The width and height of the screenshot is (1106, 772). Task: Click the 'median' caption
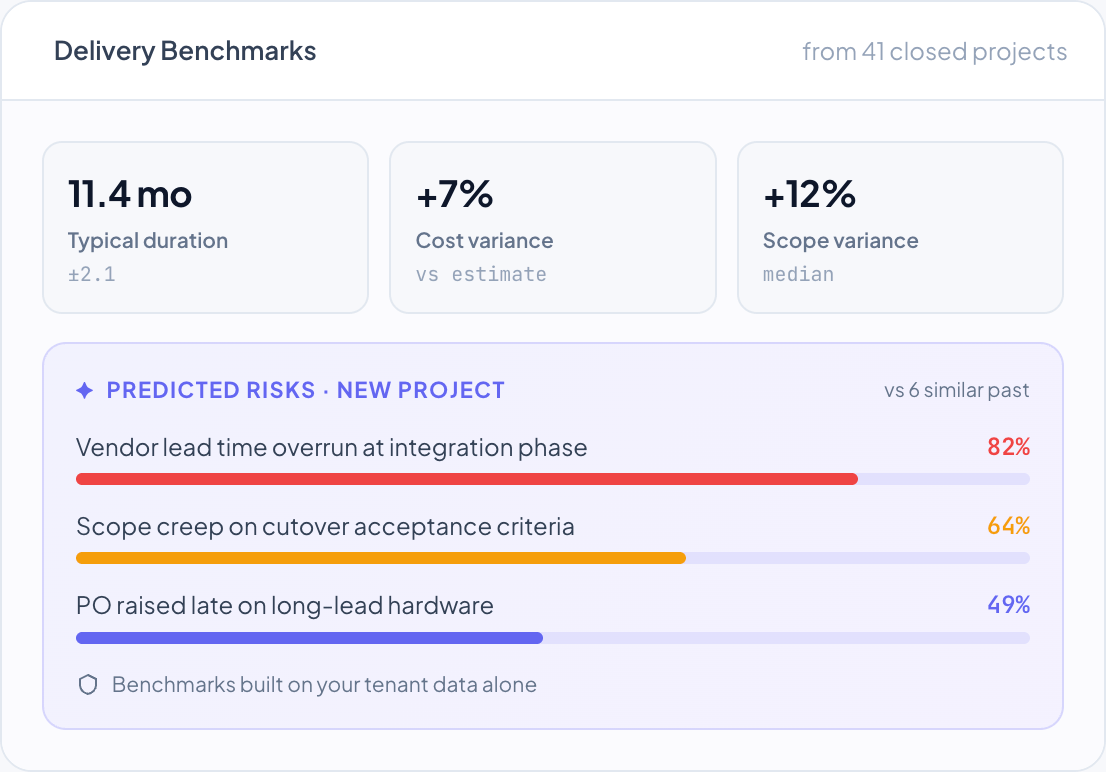point(798,274)
